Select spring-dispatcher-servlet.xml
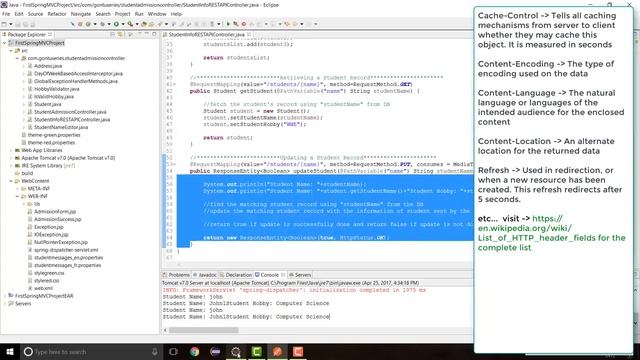The height and width of the screenshot is (360, 640). [66, 250]
